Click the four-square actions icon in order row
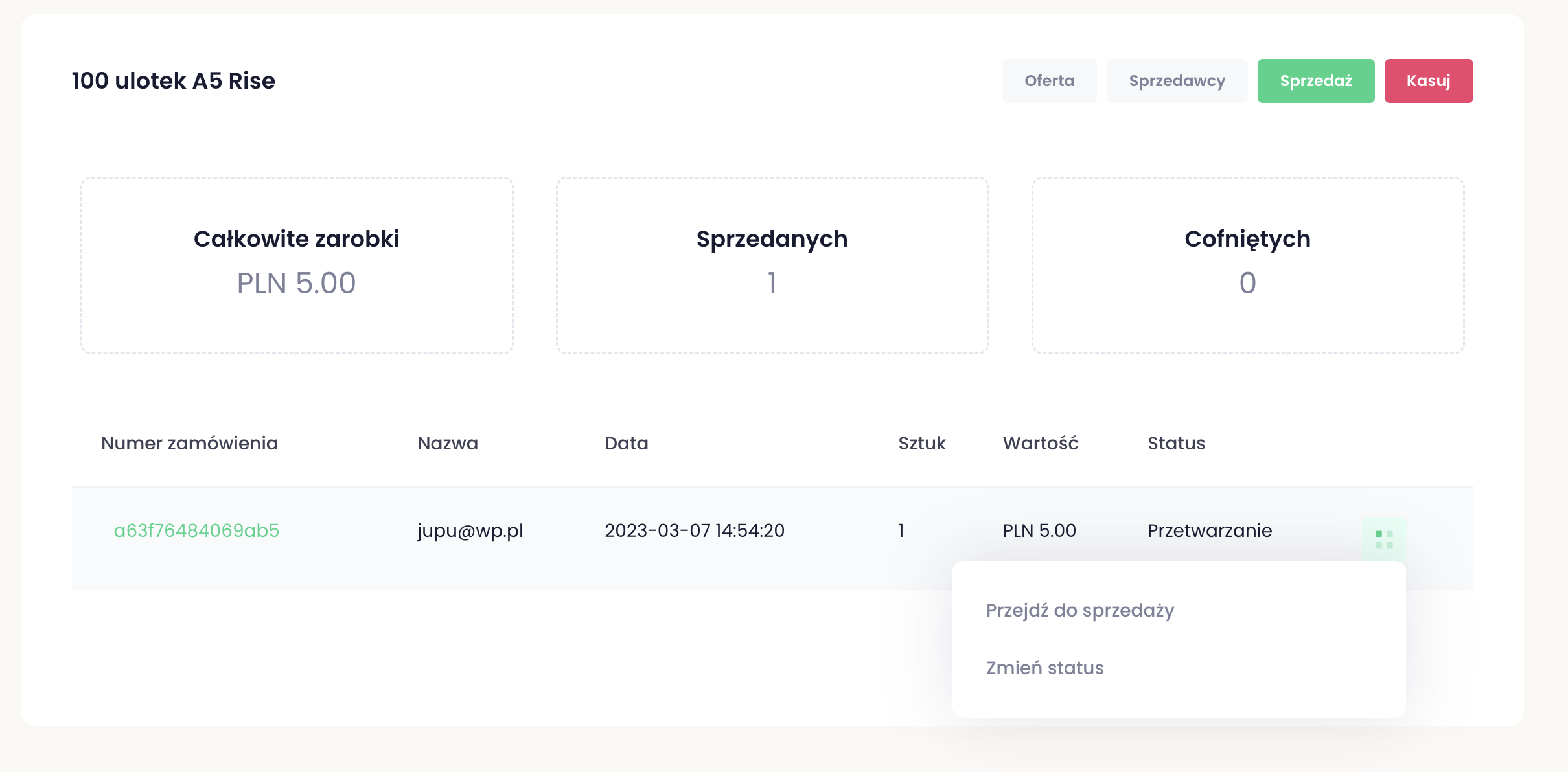The height and width of the screenshot is (772, 1568). pos(1383,538)
